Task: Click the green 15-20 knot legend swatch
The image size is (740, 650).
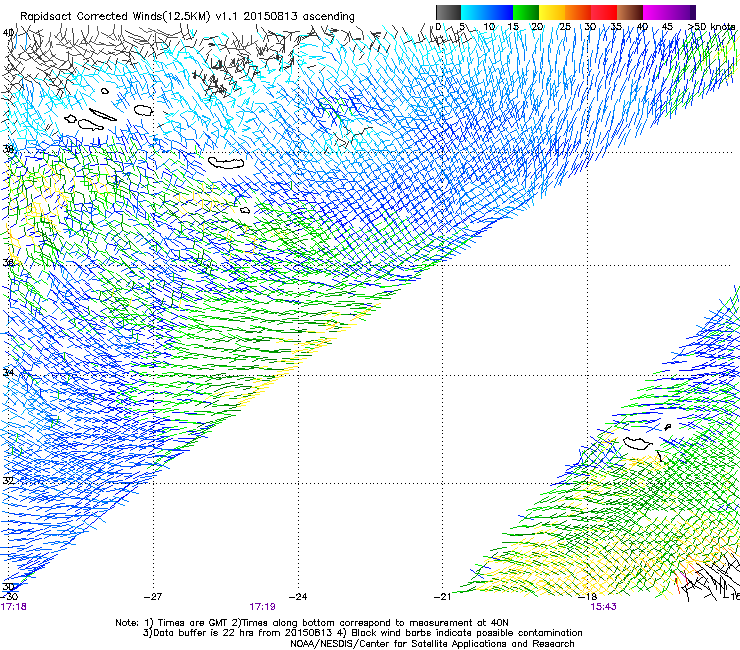Action: point(526,12)
